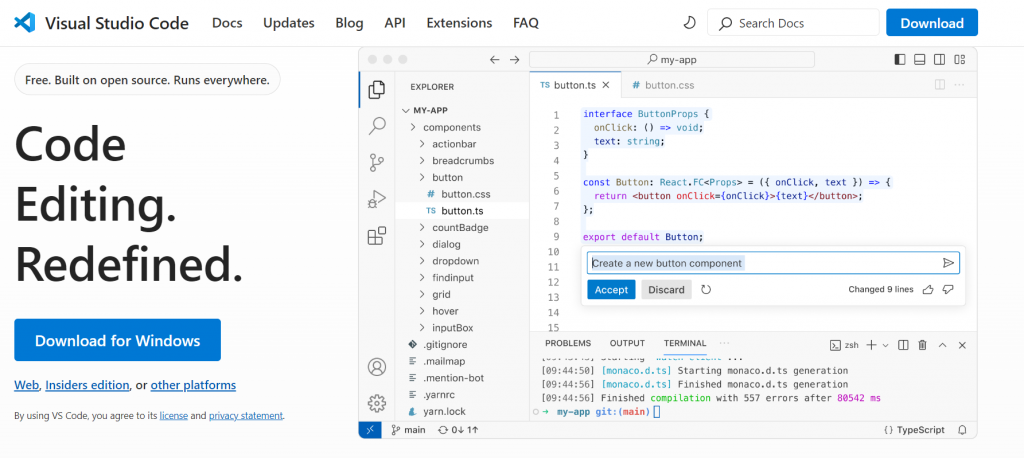
Task: Click the send arrow in inline chat
Action: click(x=948, y=263)
